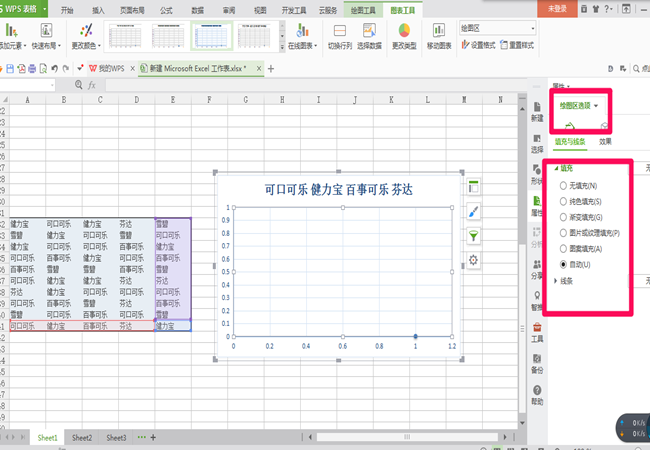Click the 更改颜色 change colors icon
This screenshot has height=450, width=650.
[86, 31]
